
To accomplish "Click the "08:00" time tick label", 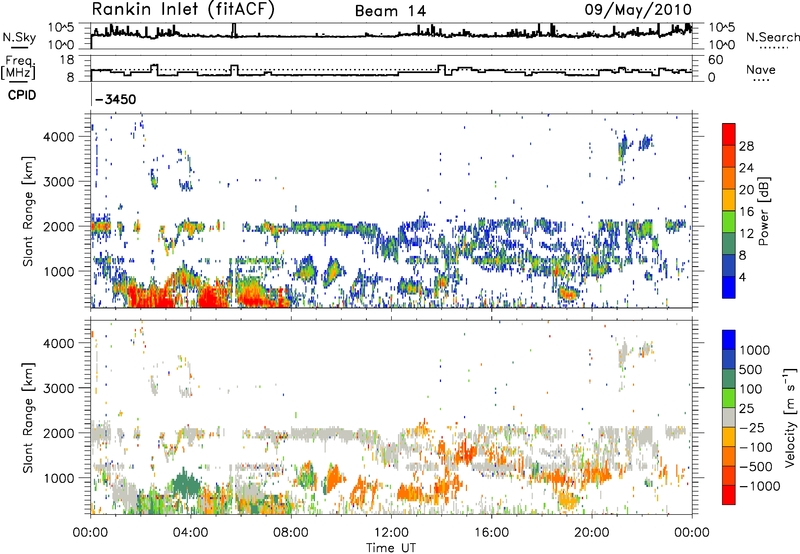I will tap(291, 533).
